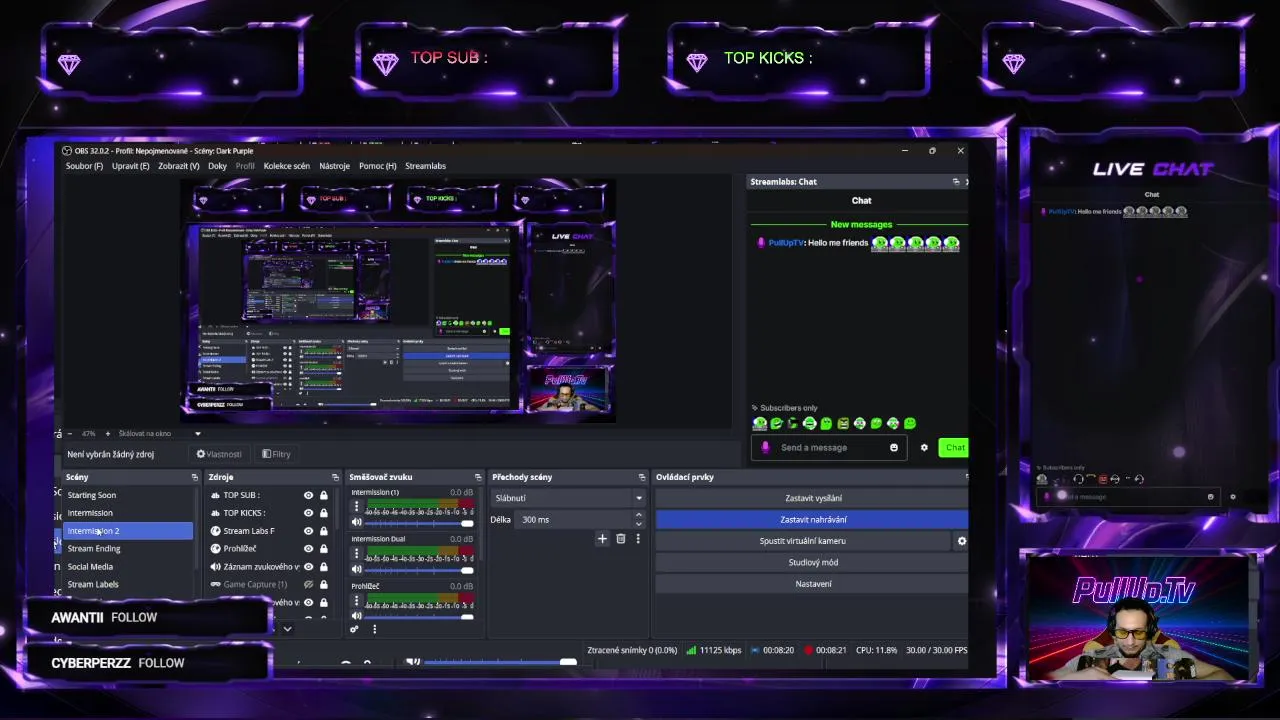Open Intermission (1) audio options menu
1280x720 pixels.
coord(356,506)
